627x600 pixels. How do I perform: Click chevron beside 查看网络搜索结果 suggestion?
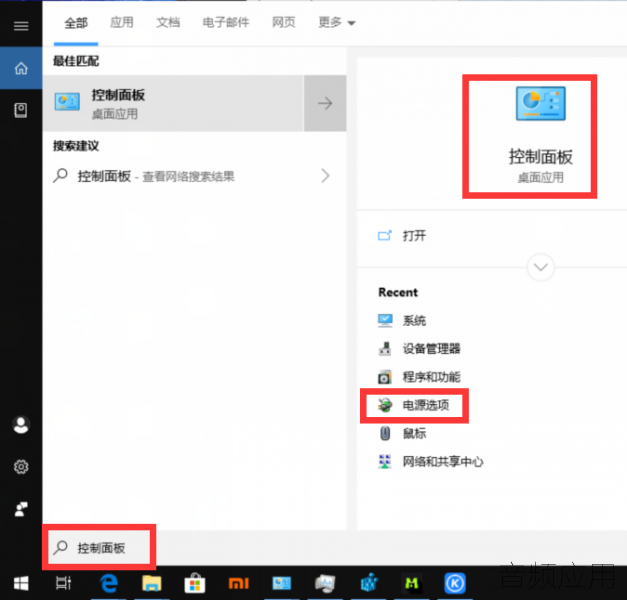(x=325, y=176)
